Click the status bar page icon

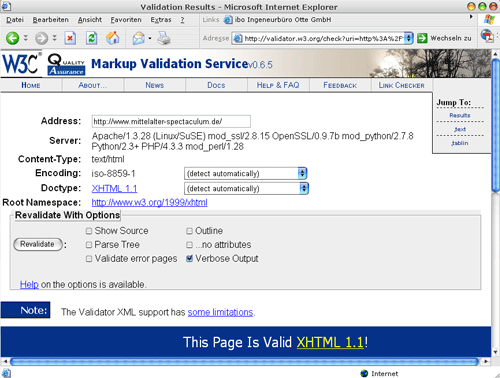[6, 373]
